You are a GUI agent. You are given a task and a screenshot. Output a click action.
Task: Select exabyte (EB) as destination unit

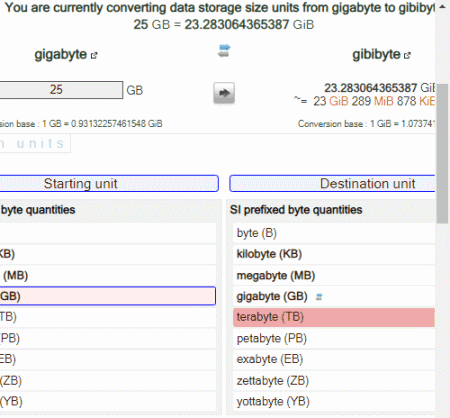(x=334, y=359)
